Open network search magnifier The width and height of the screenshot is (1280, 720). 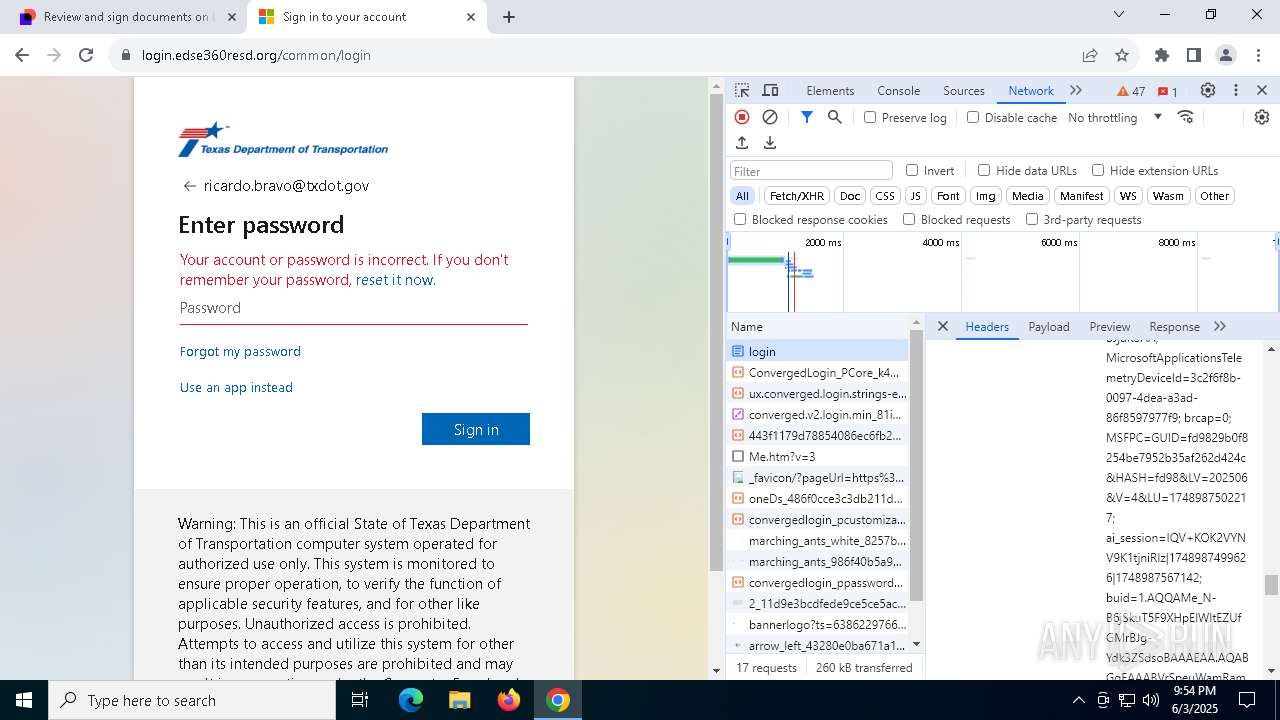(x=835, y=117)
